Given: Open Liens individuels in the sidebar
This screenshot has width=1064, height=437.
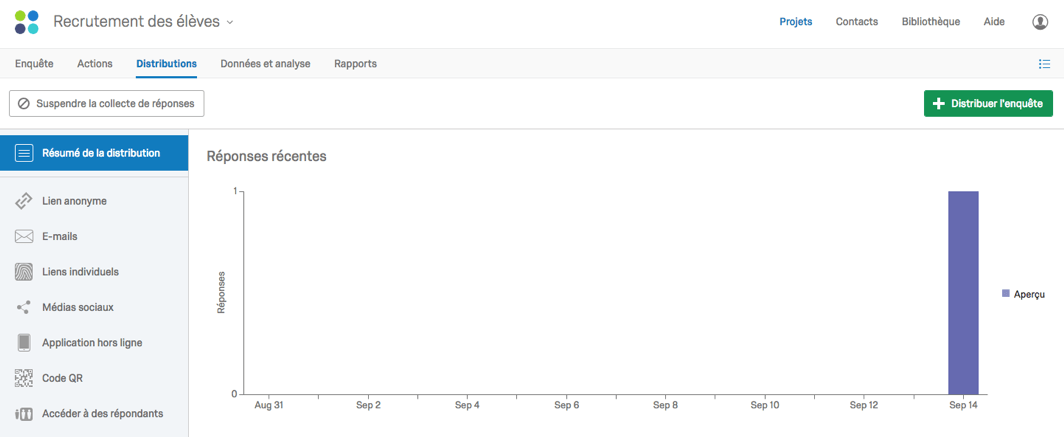Looking at the screenshot, I should [x=94, y=272].
